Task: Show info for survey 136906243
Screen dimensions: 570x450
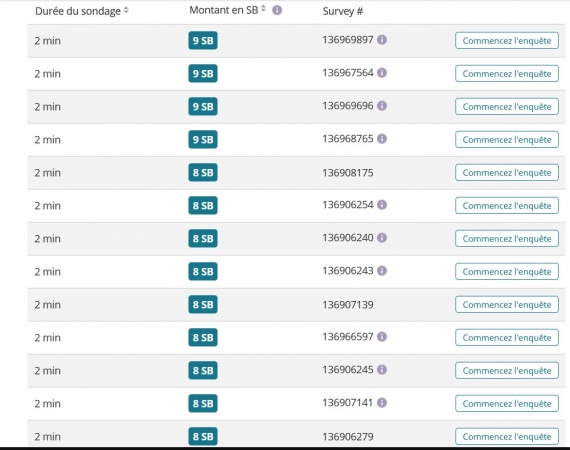Action: coord(382,271)
